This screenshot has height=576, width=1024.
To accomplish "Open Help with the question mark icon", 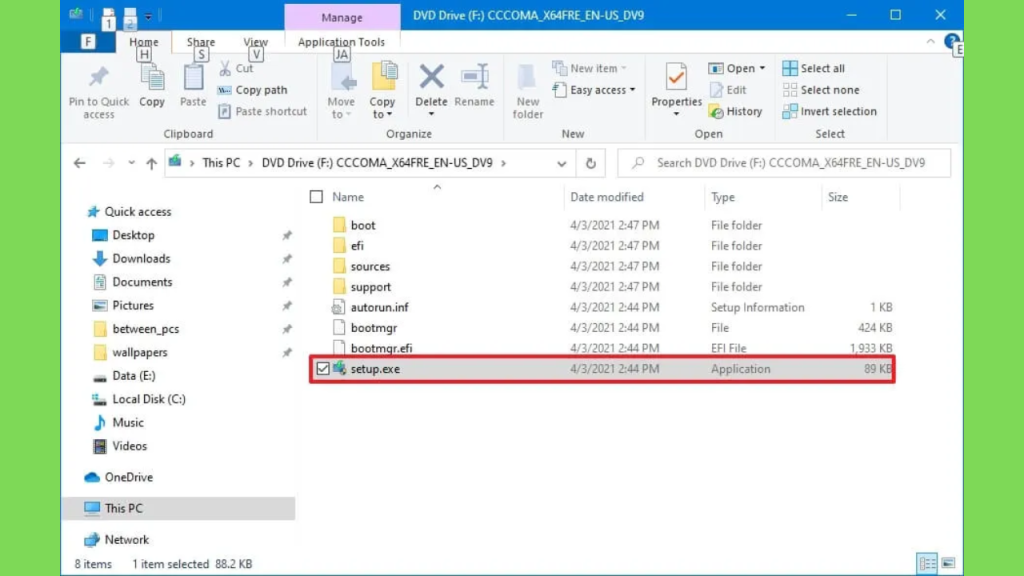I will 951,42.
